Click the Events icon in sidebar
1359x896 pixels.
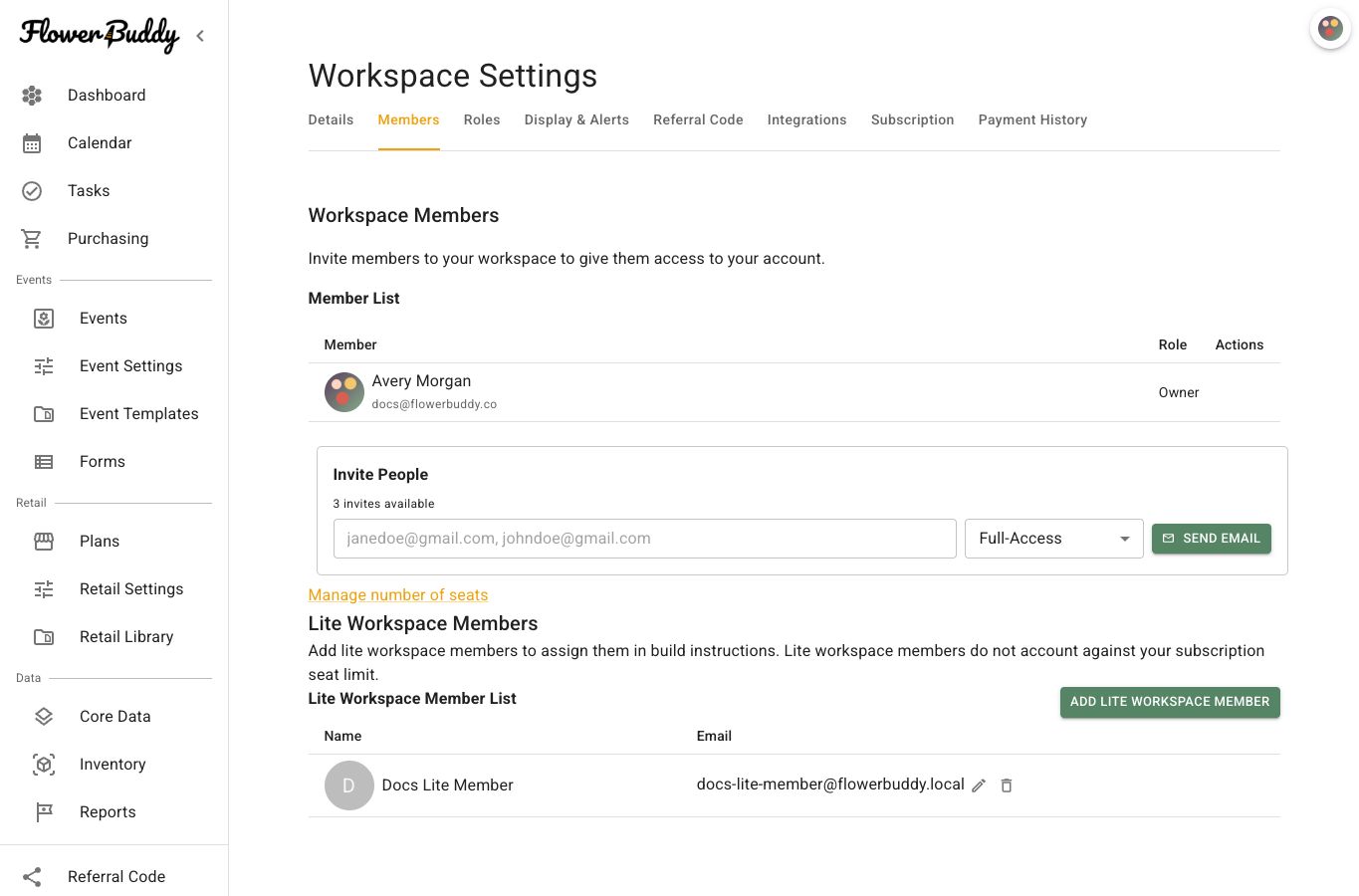pos(44,319)
